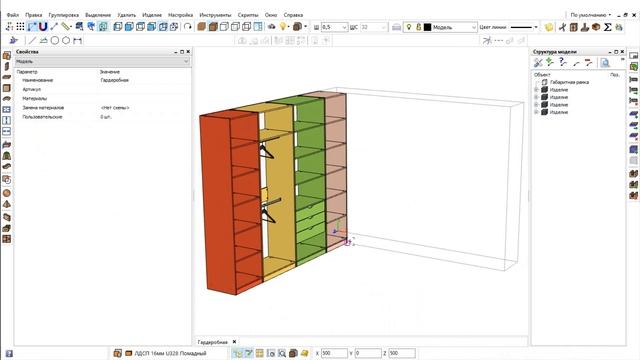Close the Гардеробная tab with its X
Viewport: 640px width, 360px height.
pos(234,342)
